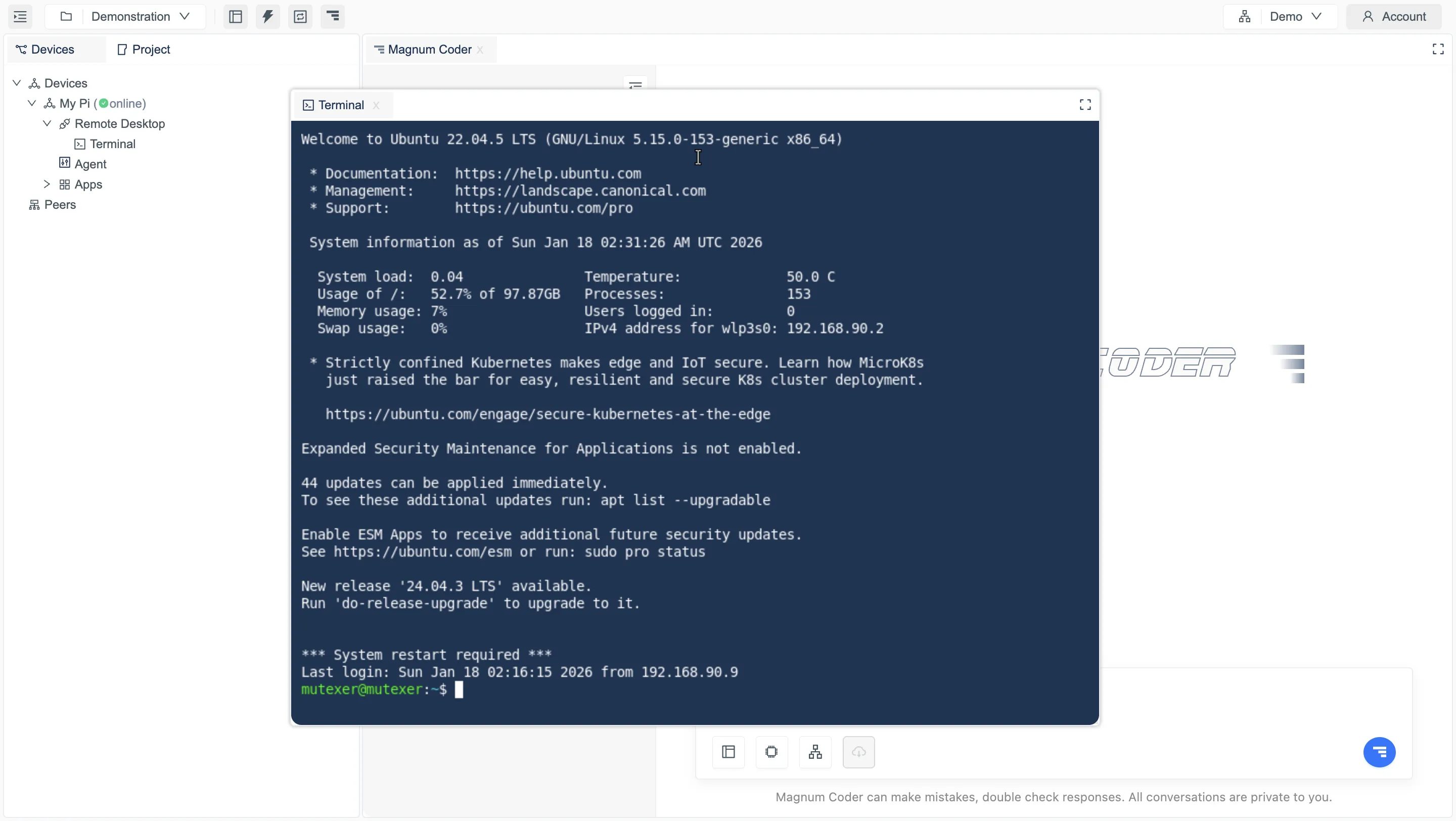Select the Agent item under My Pi

pyautogui.click(x=90, y=164)
